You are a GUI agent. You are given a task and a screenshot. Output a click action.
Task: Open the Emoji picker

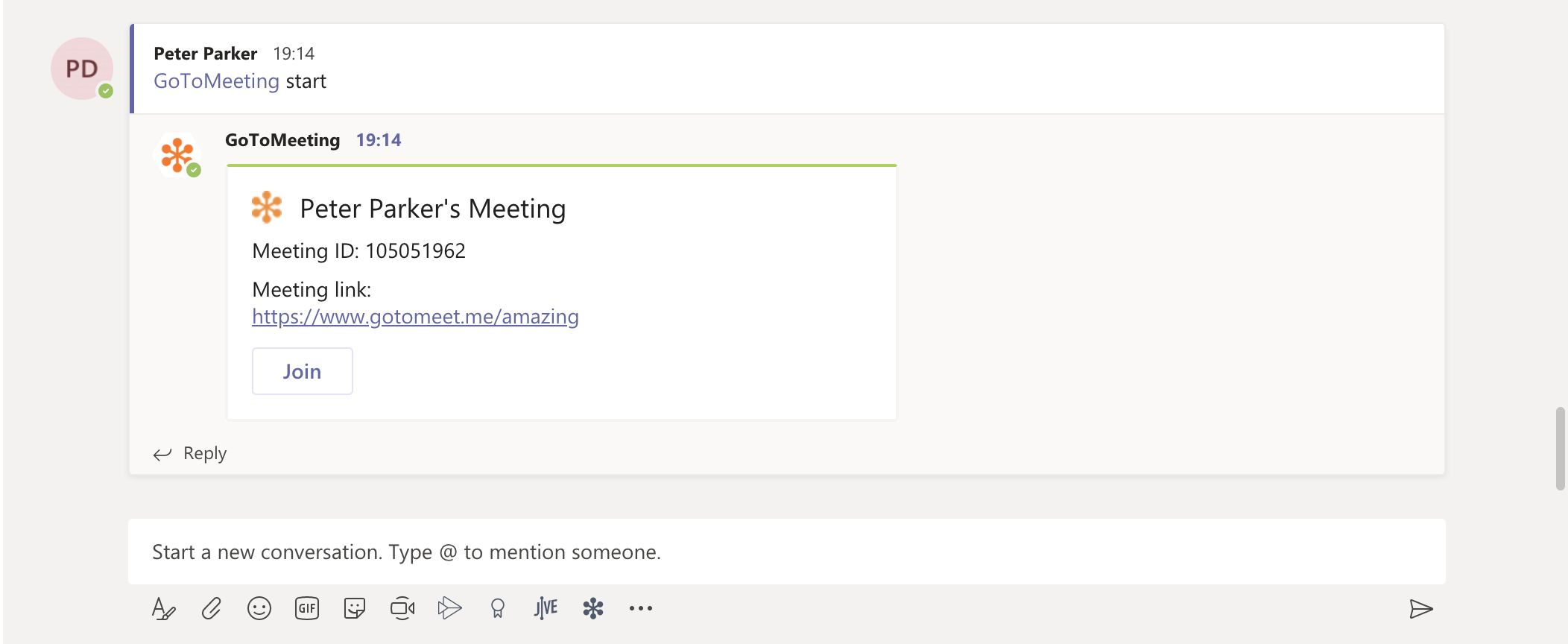click(259, 609)
